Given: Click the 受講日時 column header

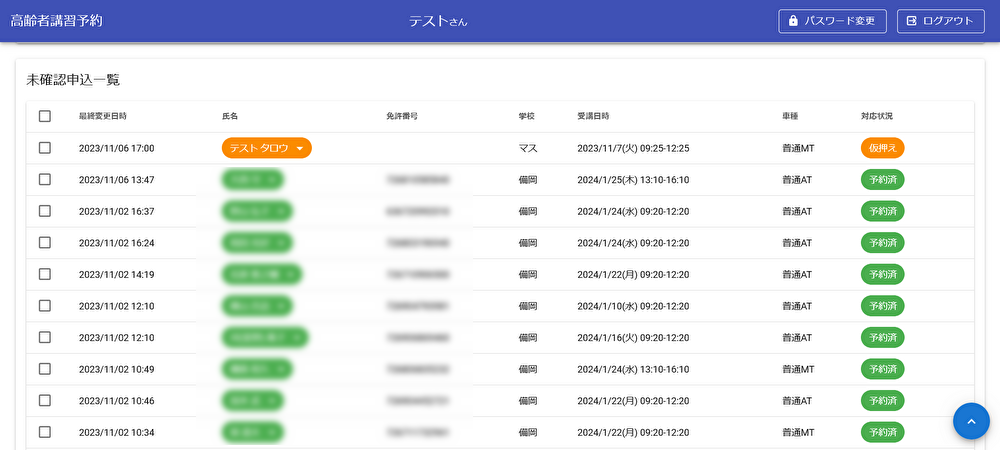Looking at the screenshot, I should pyautogui.click(x=593, y=116).
